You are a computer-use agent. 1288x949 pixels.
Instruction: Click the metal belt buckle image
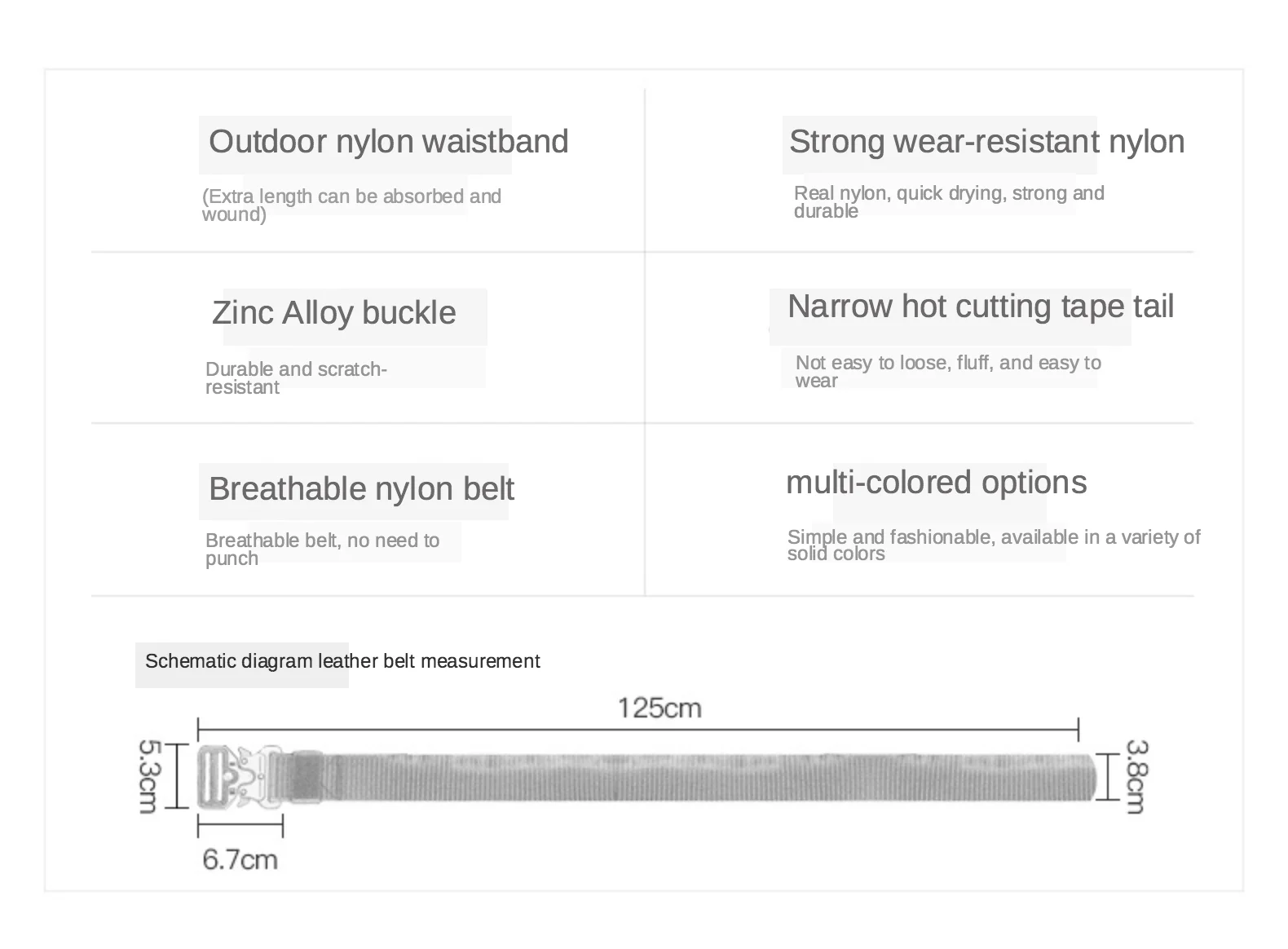pyautogui.click(x=240, y=777)
